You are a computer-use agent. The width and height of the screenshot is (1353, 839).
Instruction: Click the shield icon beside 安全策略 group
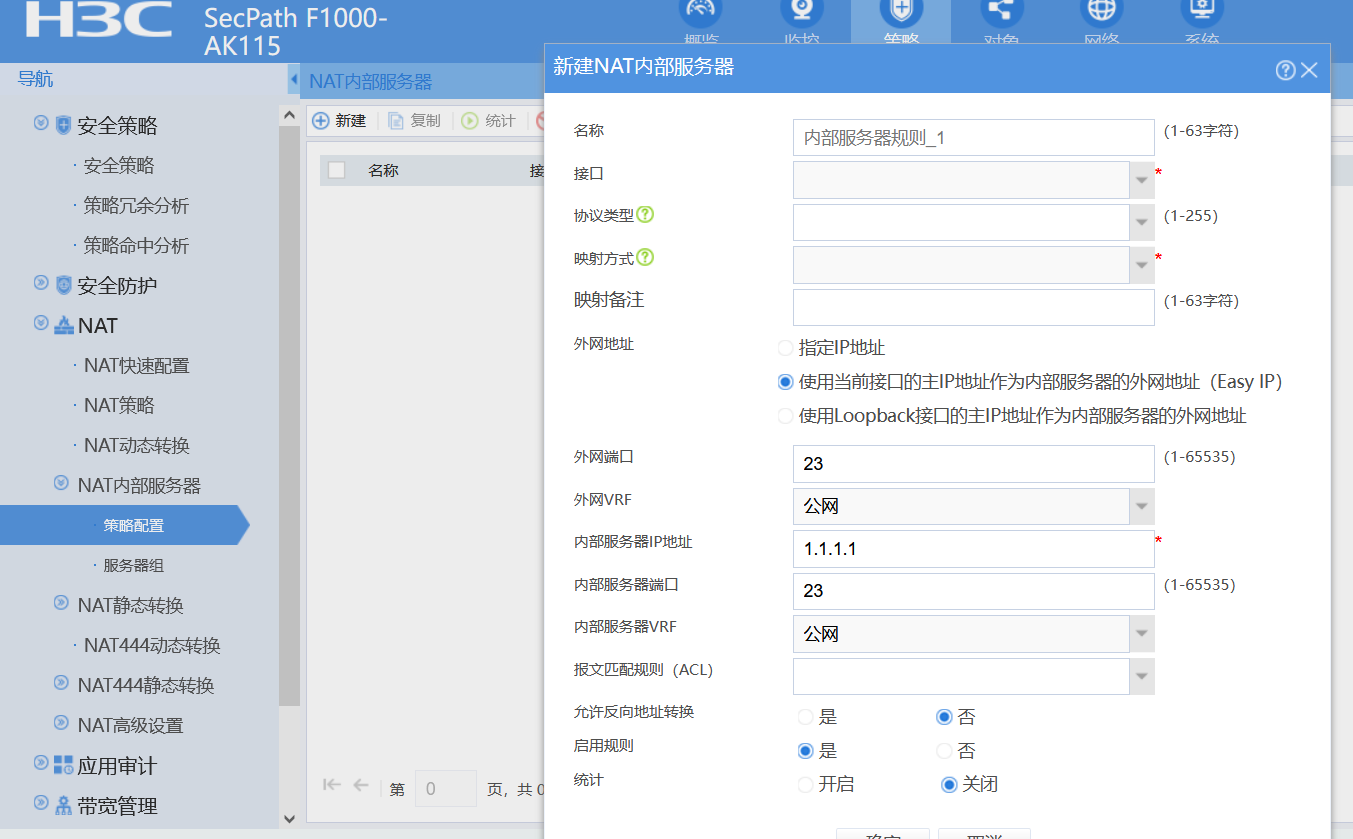click(x=64, y=125)
